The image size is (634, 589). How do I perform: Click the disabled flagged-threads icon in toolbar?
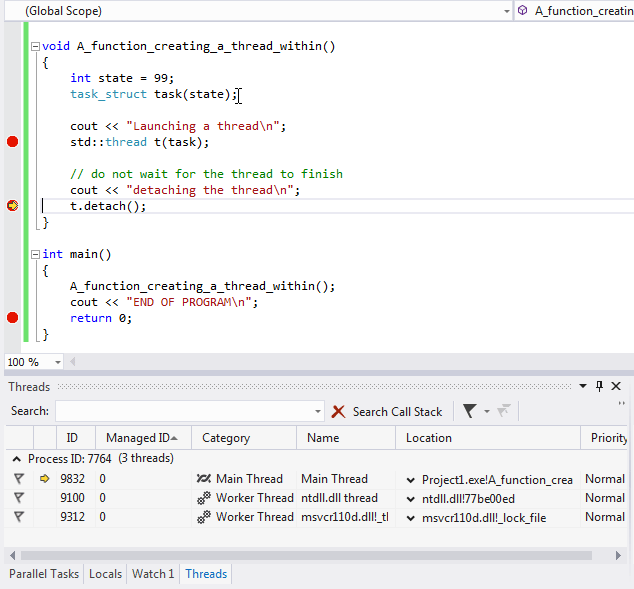[x=504, y=411]
